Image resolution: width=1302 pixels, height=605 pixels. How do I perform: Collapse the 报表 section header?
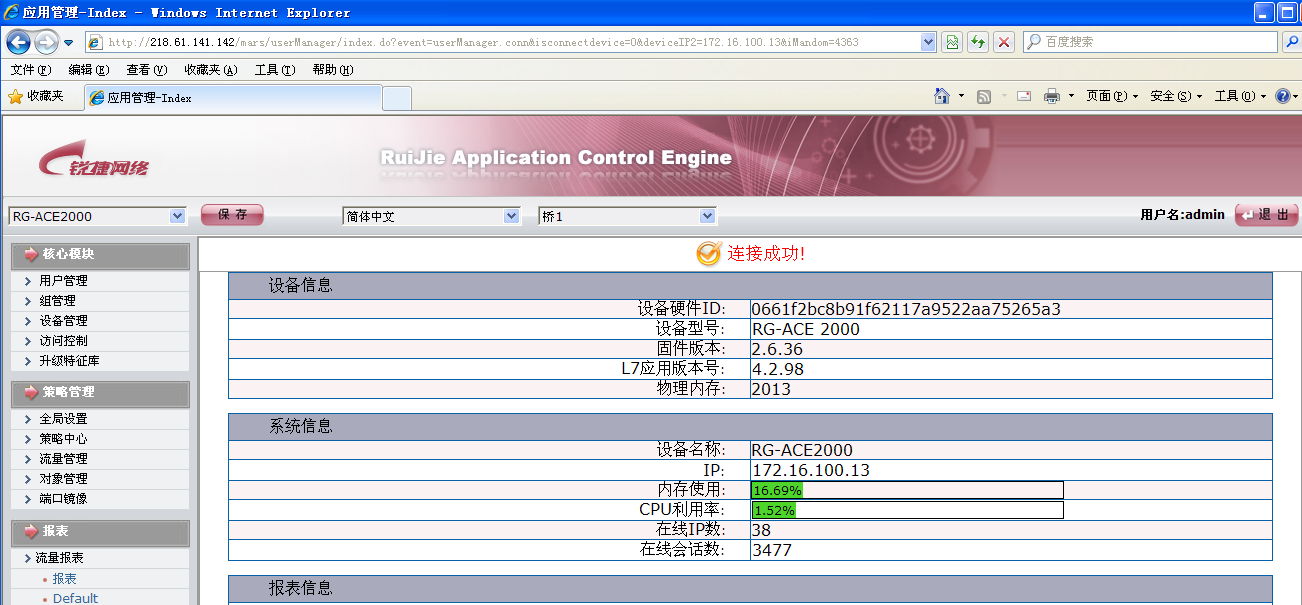(99, 532)
